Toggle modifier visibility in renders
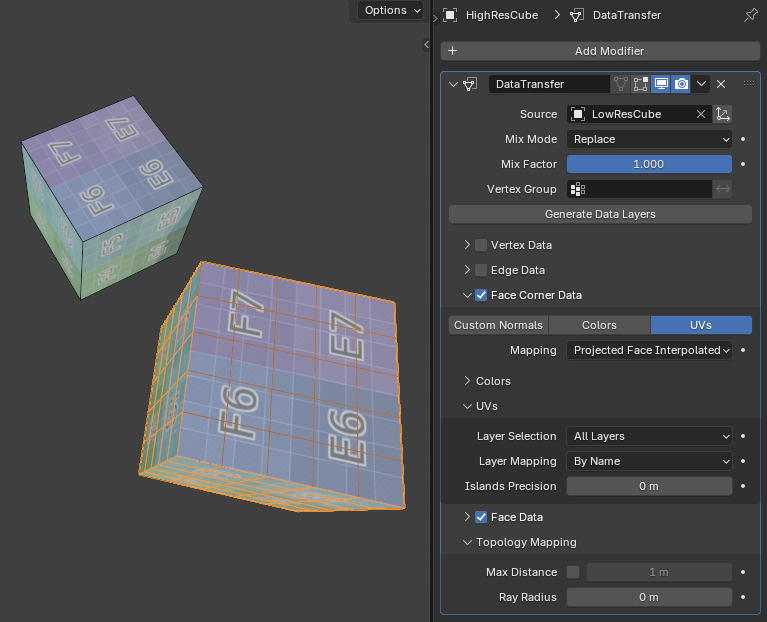The width and height of the screenshot is (767, 622). coord(681,84)
